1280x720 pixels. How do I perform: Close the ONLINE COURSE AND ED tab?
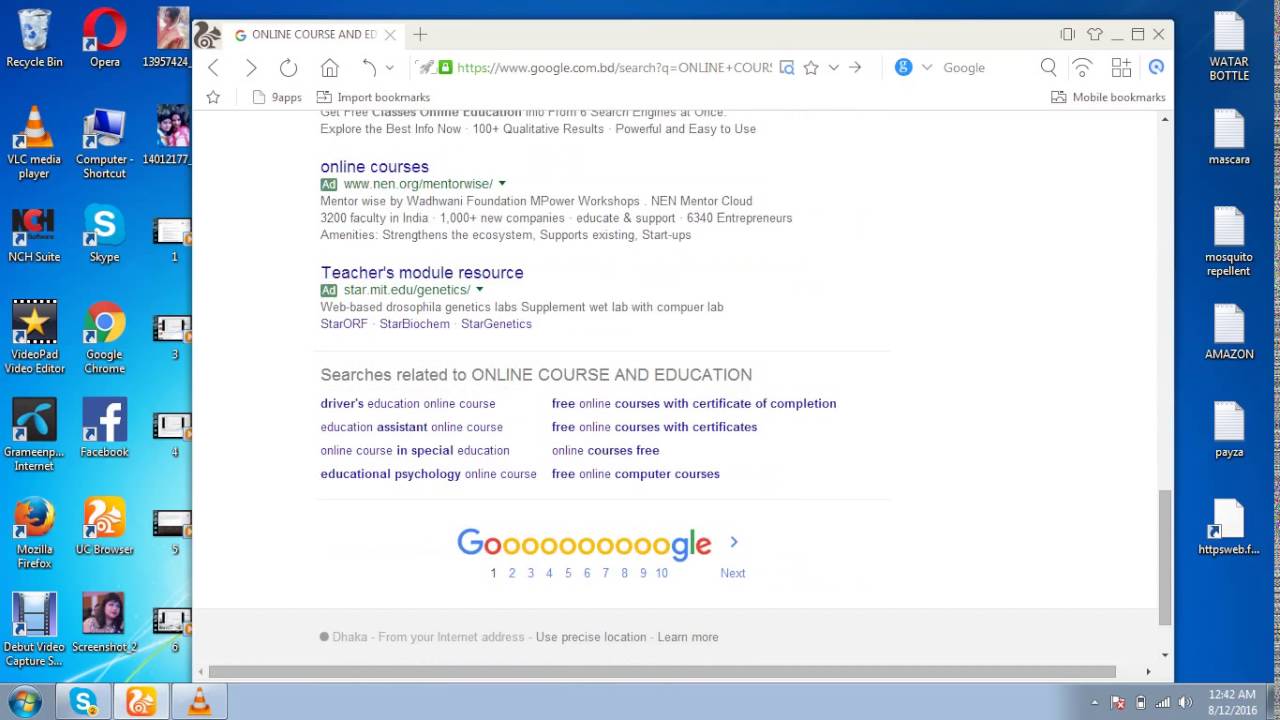point(390,34)
